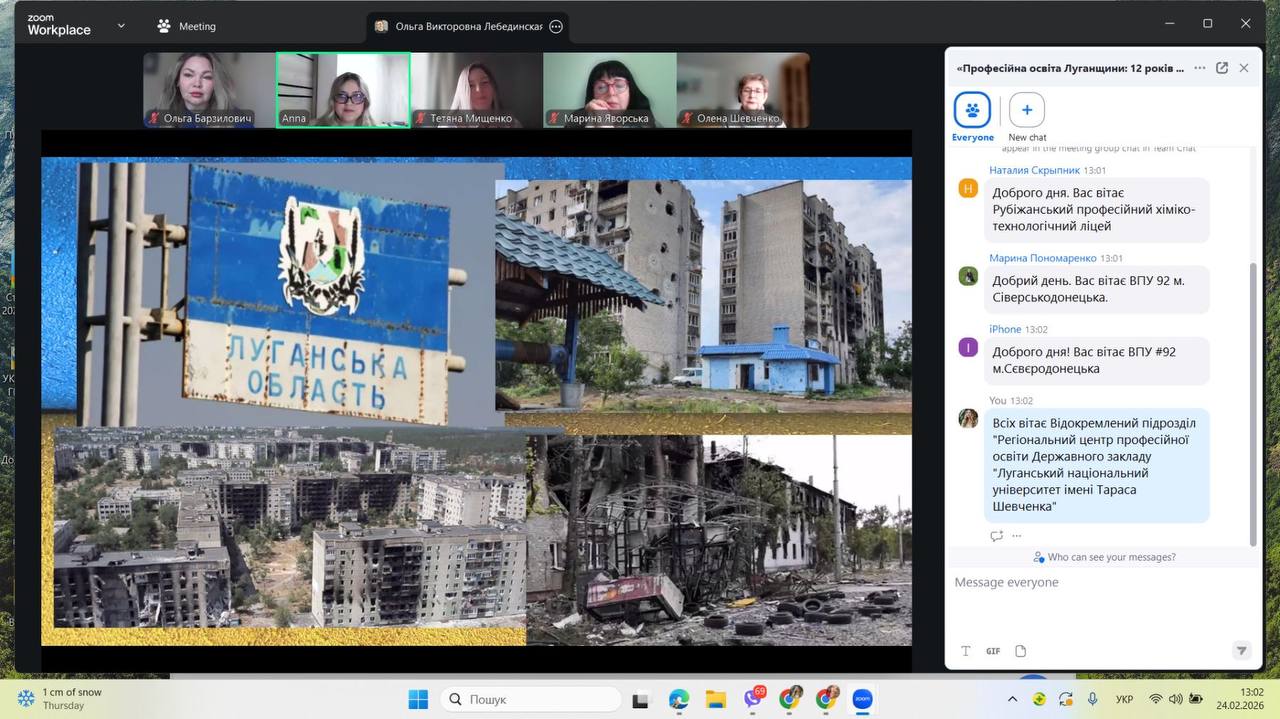Switch keyboard language from УКР indicator
The image size is (1280, 719).
coord(1124,699)
